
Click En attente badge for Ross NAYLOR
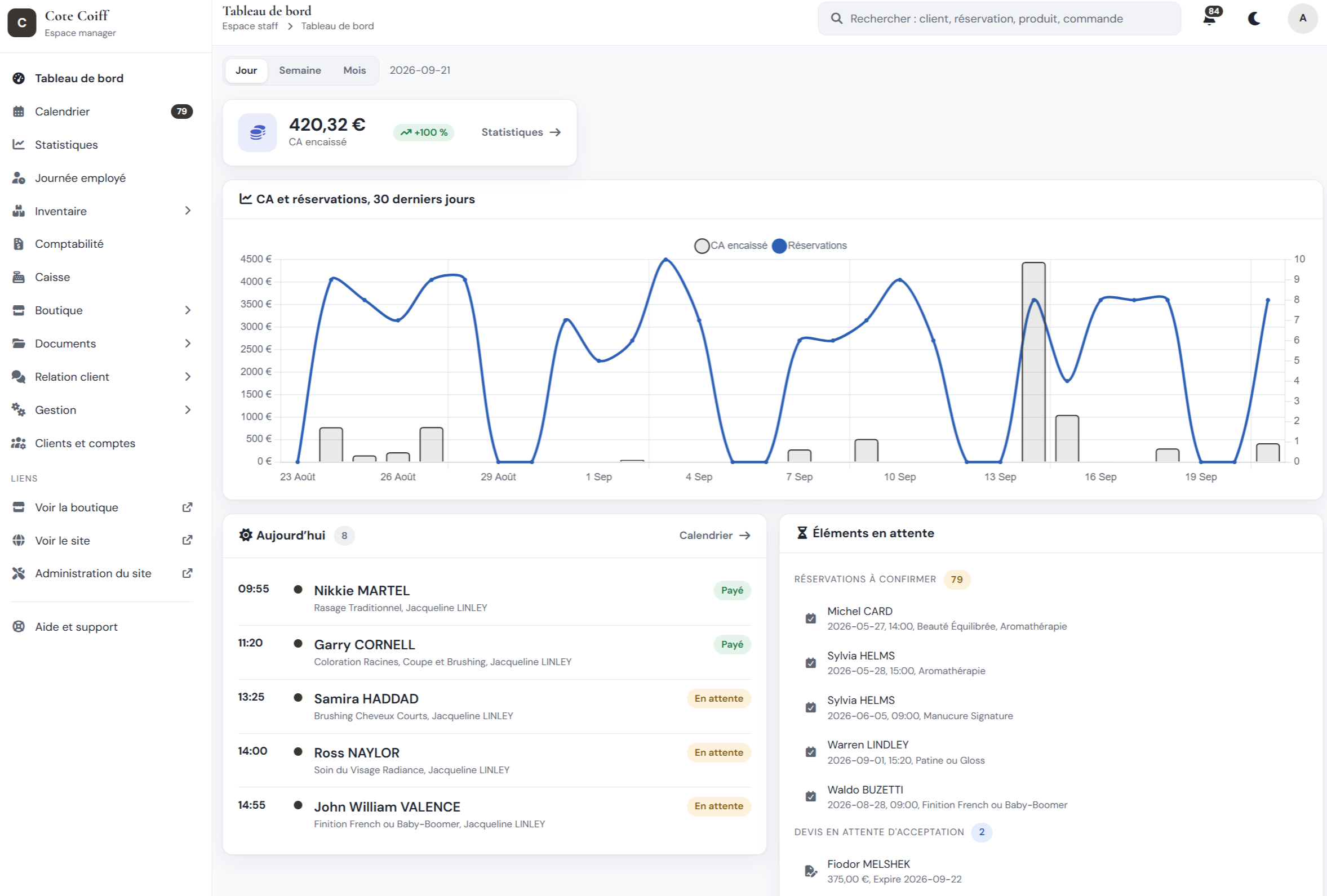pyautogui.click(x=719, y=752)
